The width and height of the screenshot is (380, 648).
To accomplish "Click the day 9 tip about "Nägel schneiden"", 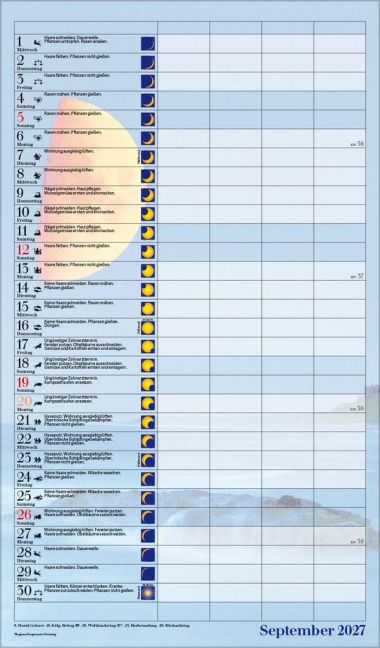I will pos(79,191).
